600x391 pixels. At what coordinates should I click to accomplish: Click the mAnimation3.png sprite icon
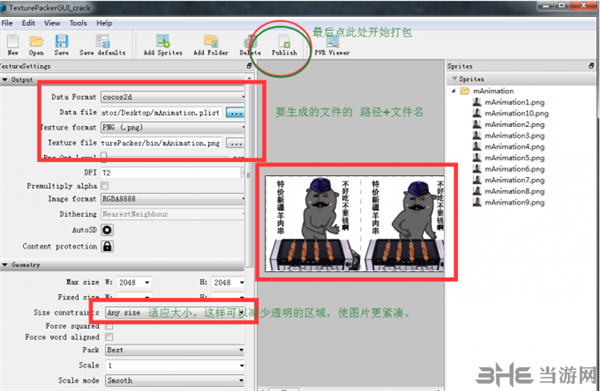click(x=477, y=135)
